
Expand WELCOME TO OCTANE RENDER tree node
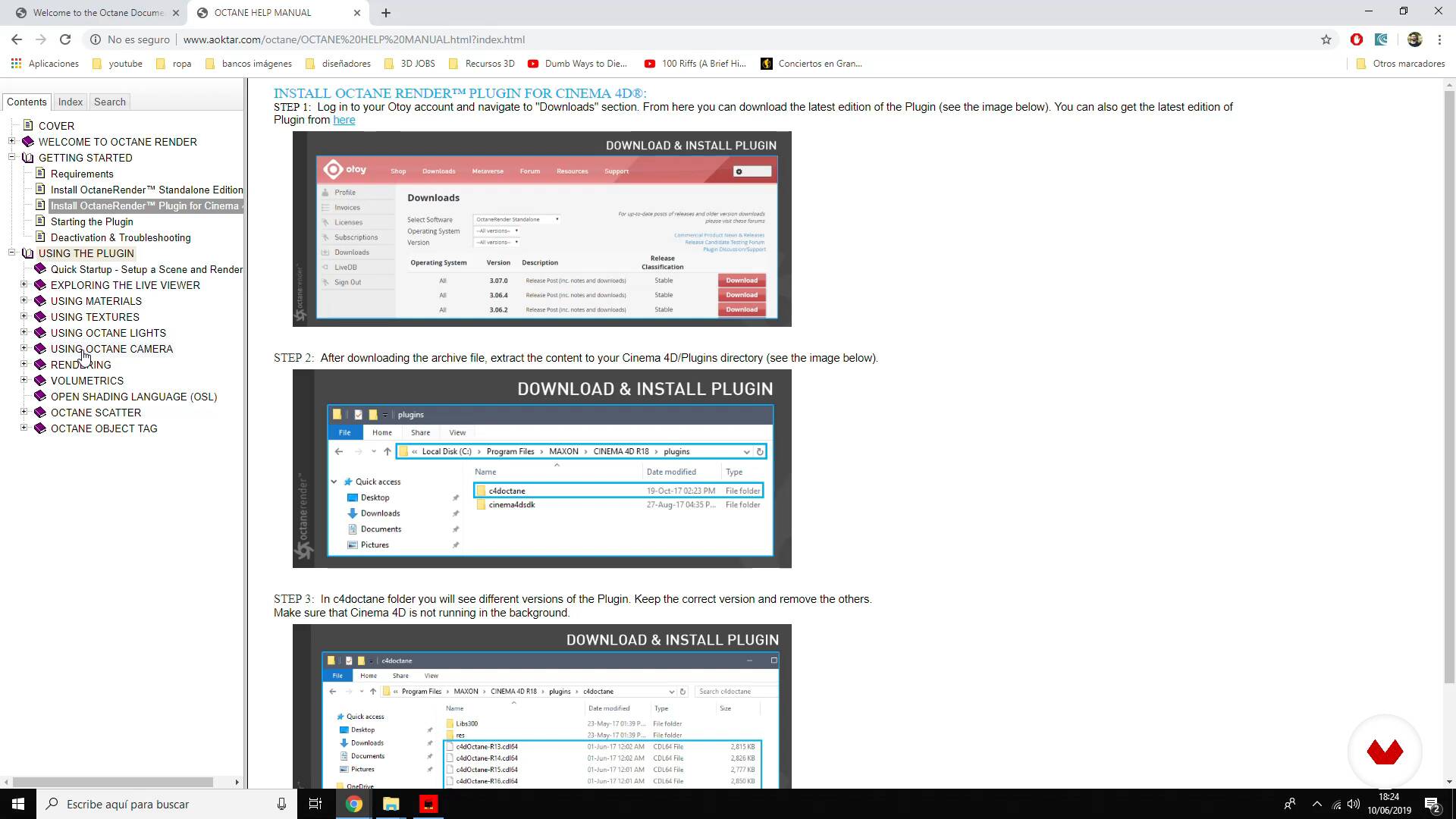pyautogui.click(x=12, y=141)
